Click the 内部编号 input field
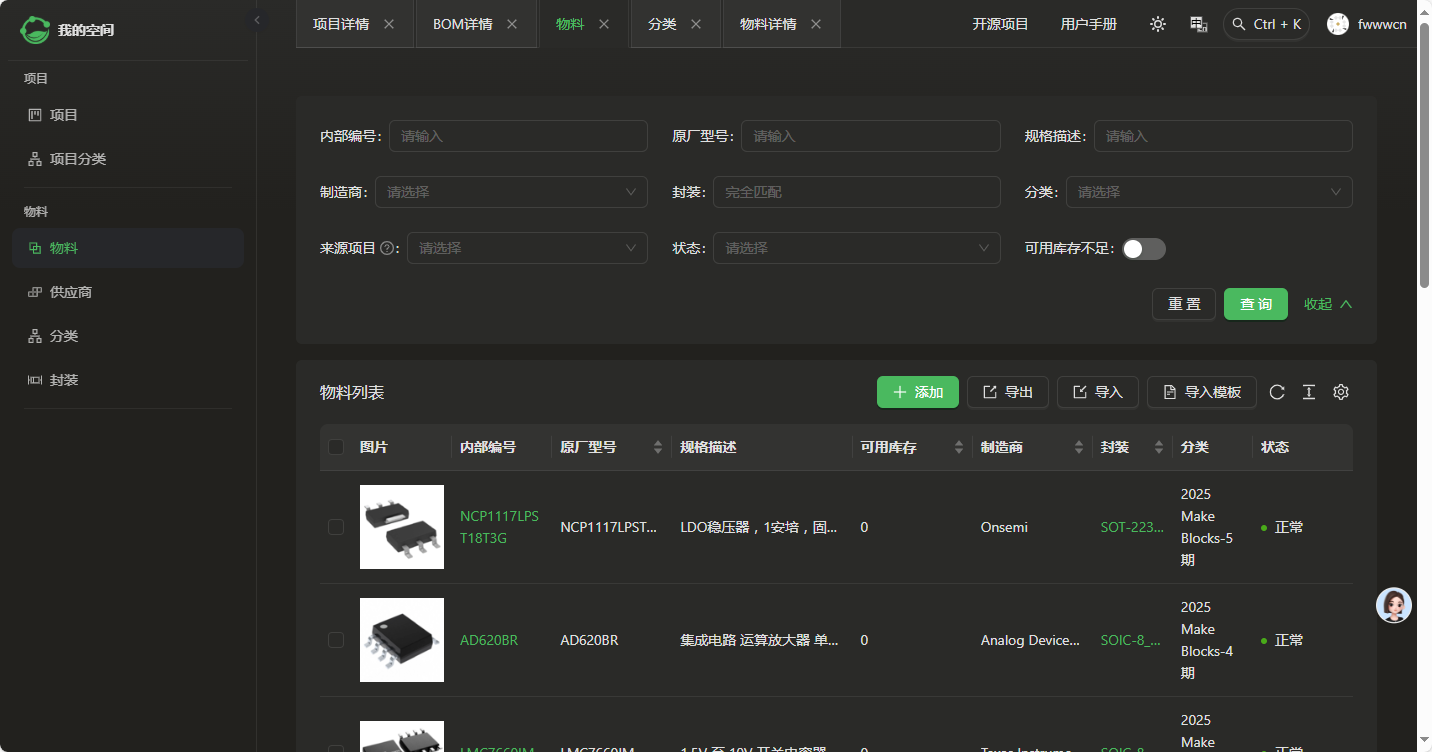This screenshot has width=1432, height=752. [518, 136]
